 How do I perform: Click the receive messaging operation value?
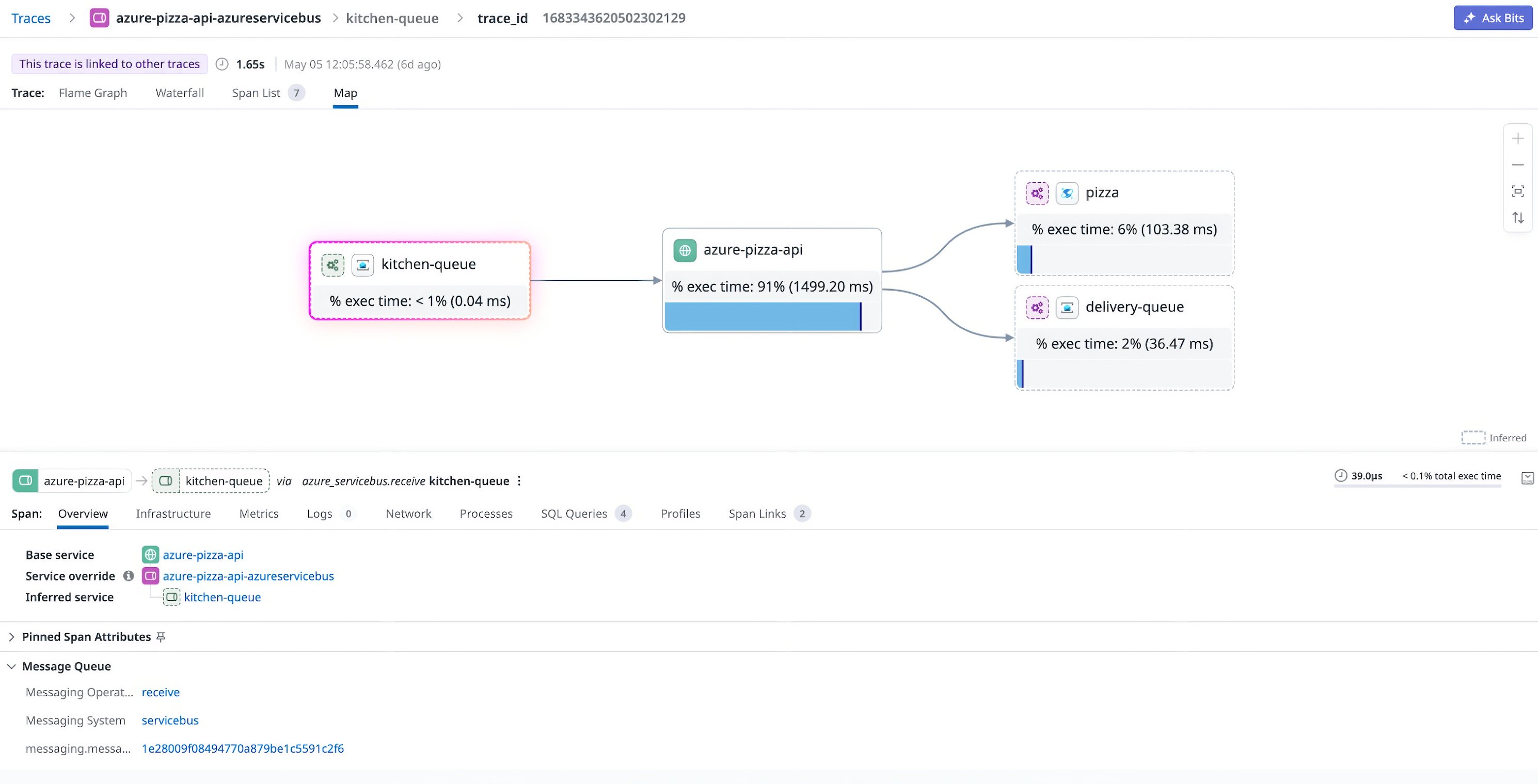[161, 692]
